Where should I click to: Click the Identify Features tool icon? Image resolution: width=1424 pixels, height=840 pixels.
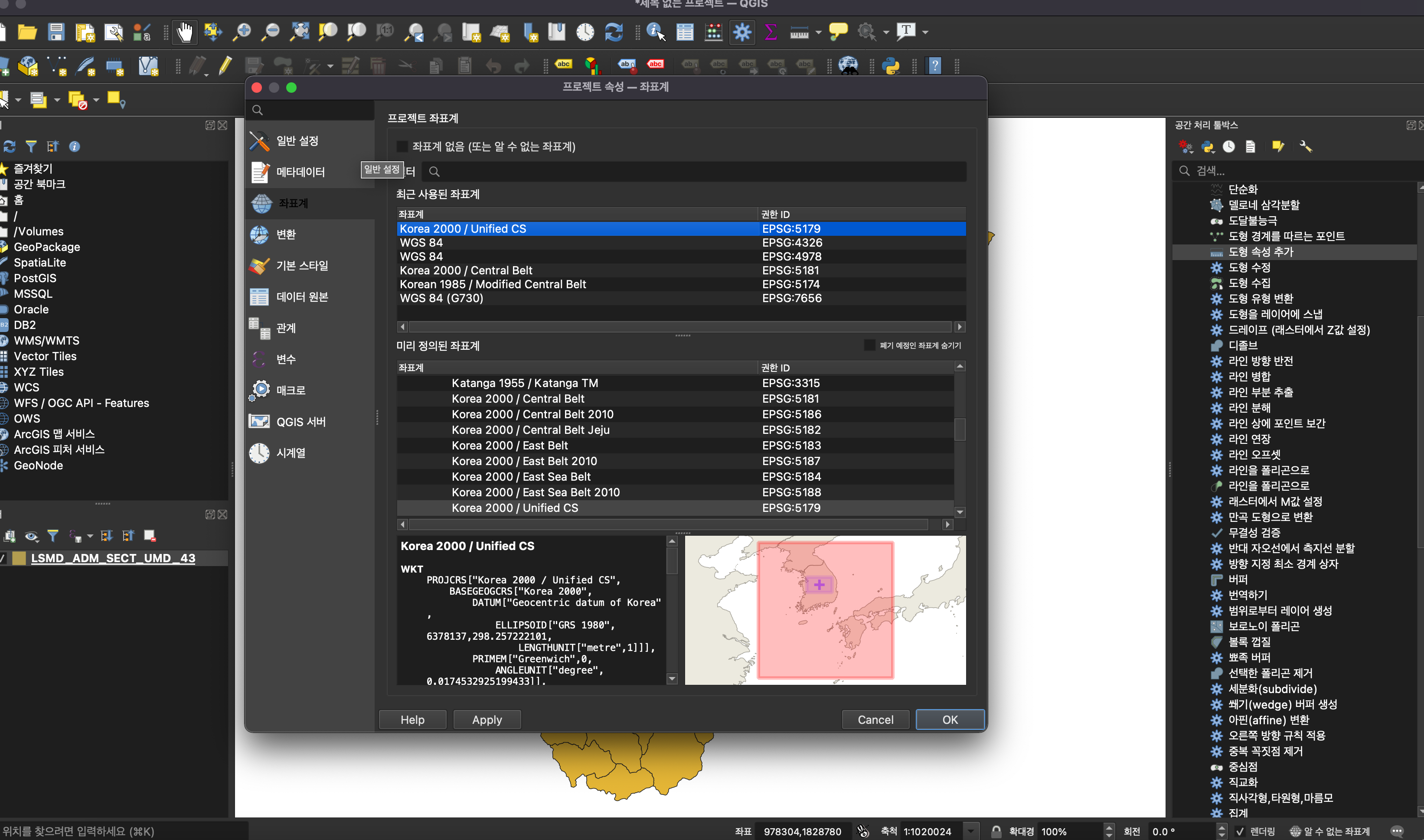click(655, 32)
